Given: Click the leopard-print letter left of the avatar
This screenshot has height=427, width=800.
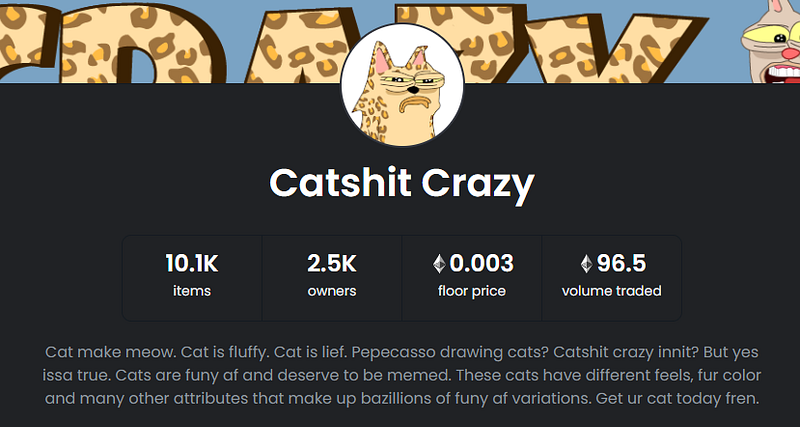Looking at the screenshot, I should click(x=290, y=45).
